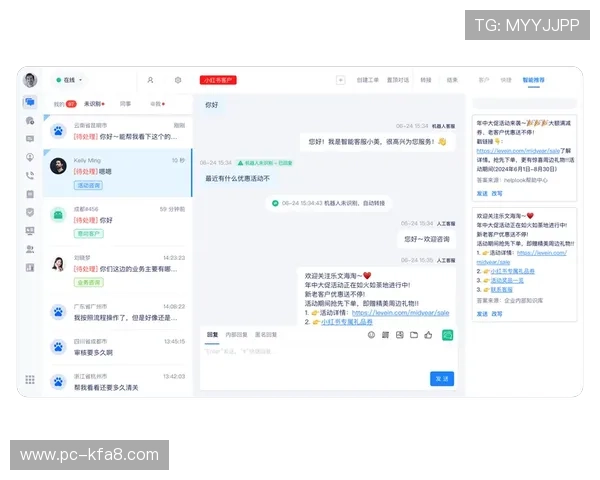This screenshot has height=480, width=600.
Task: Click the 活动咨询 tag on Kelly Ming
Action: [88, 185]
